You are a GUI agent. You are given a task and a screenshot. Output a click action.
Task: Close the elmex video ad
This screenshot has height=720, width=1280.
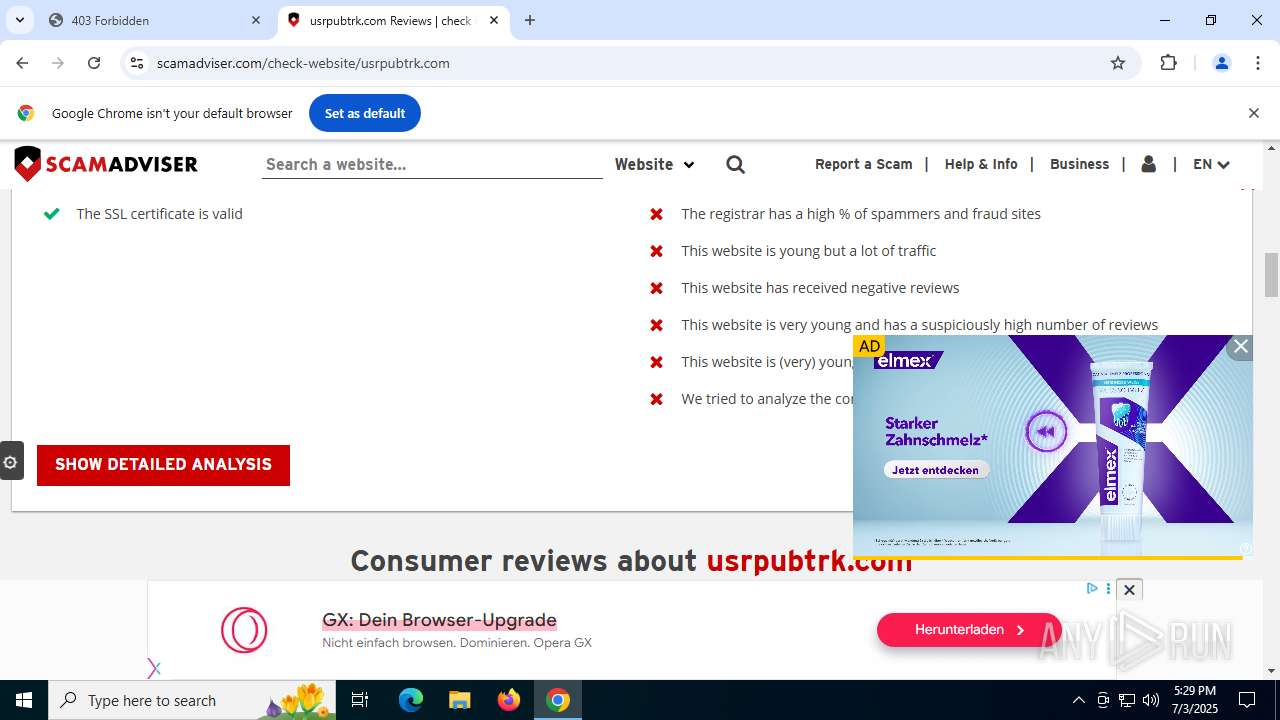[1240, 347]
